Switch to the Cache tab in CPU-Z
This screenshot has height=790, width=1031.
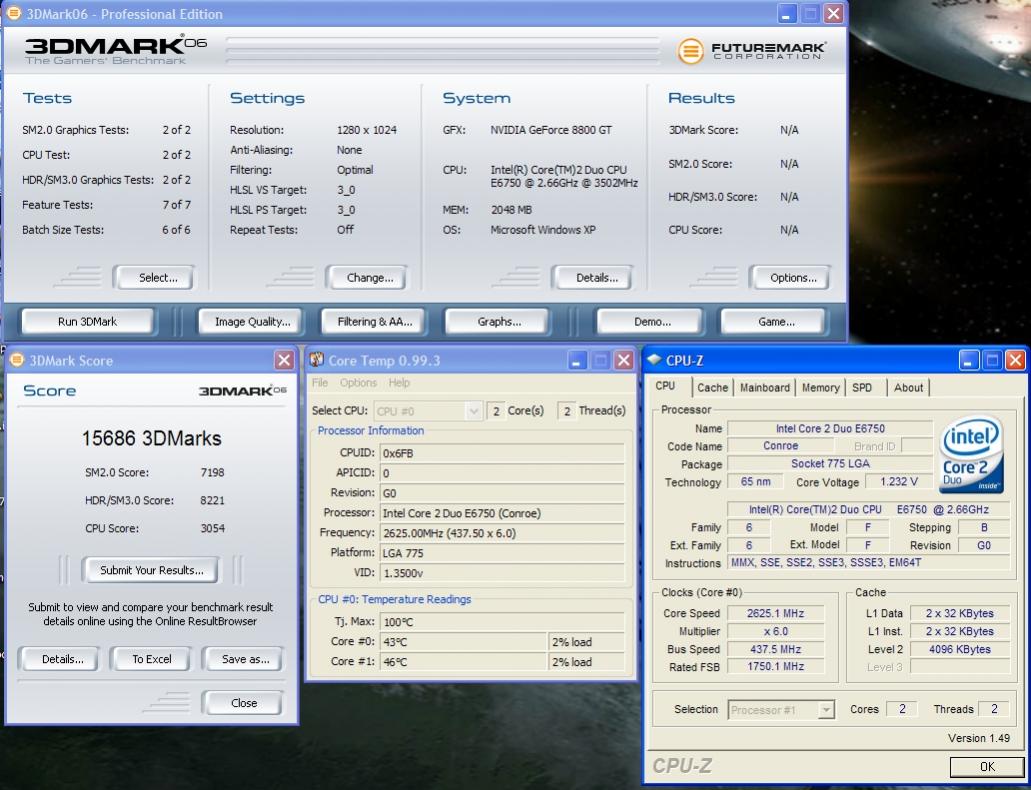coord(712,387)
